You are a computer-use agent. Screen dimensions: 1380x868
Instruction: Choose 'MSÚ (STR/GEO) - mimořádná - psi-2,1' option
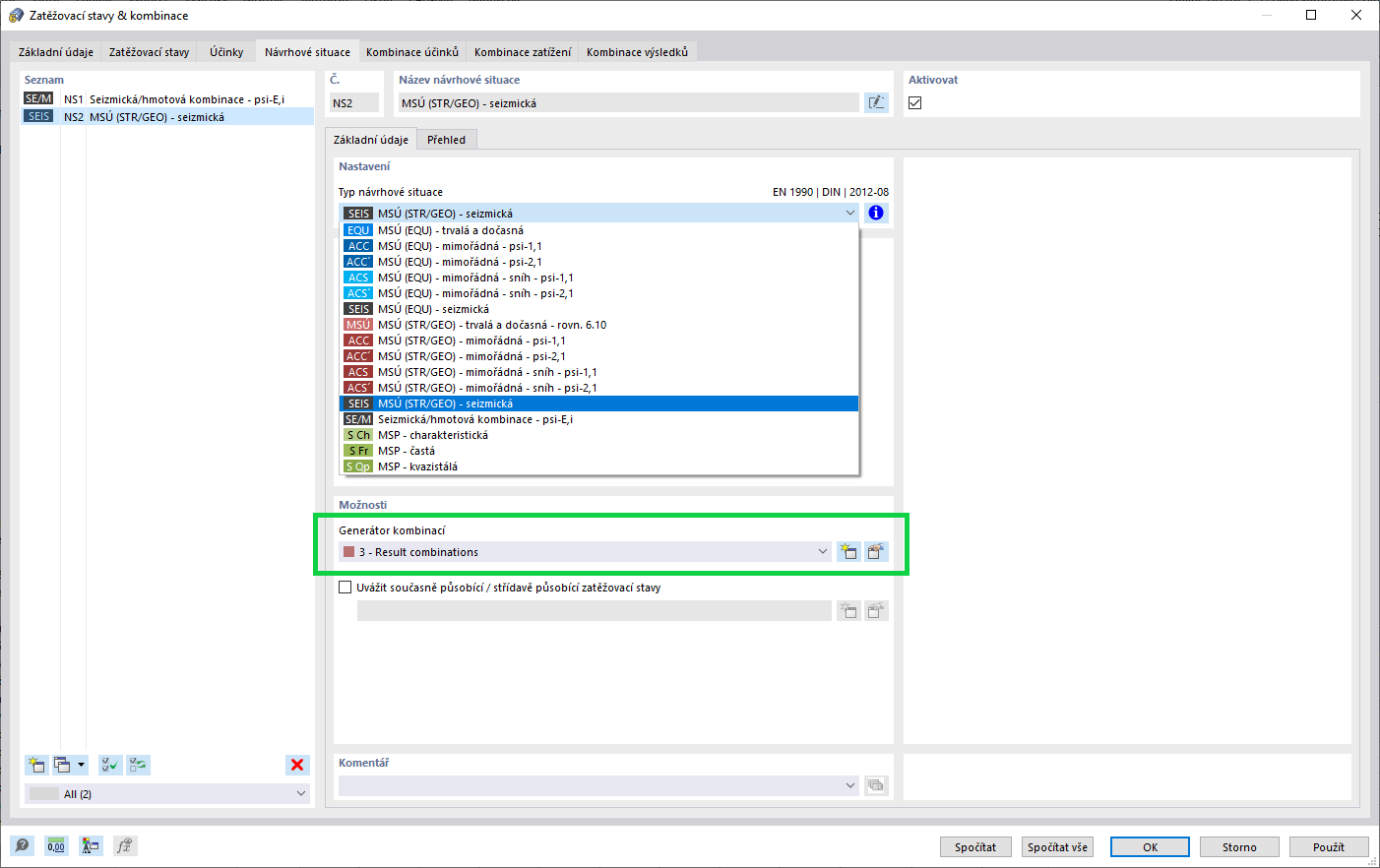click(x=599, y=356)
